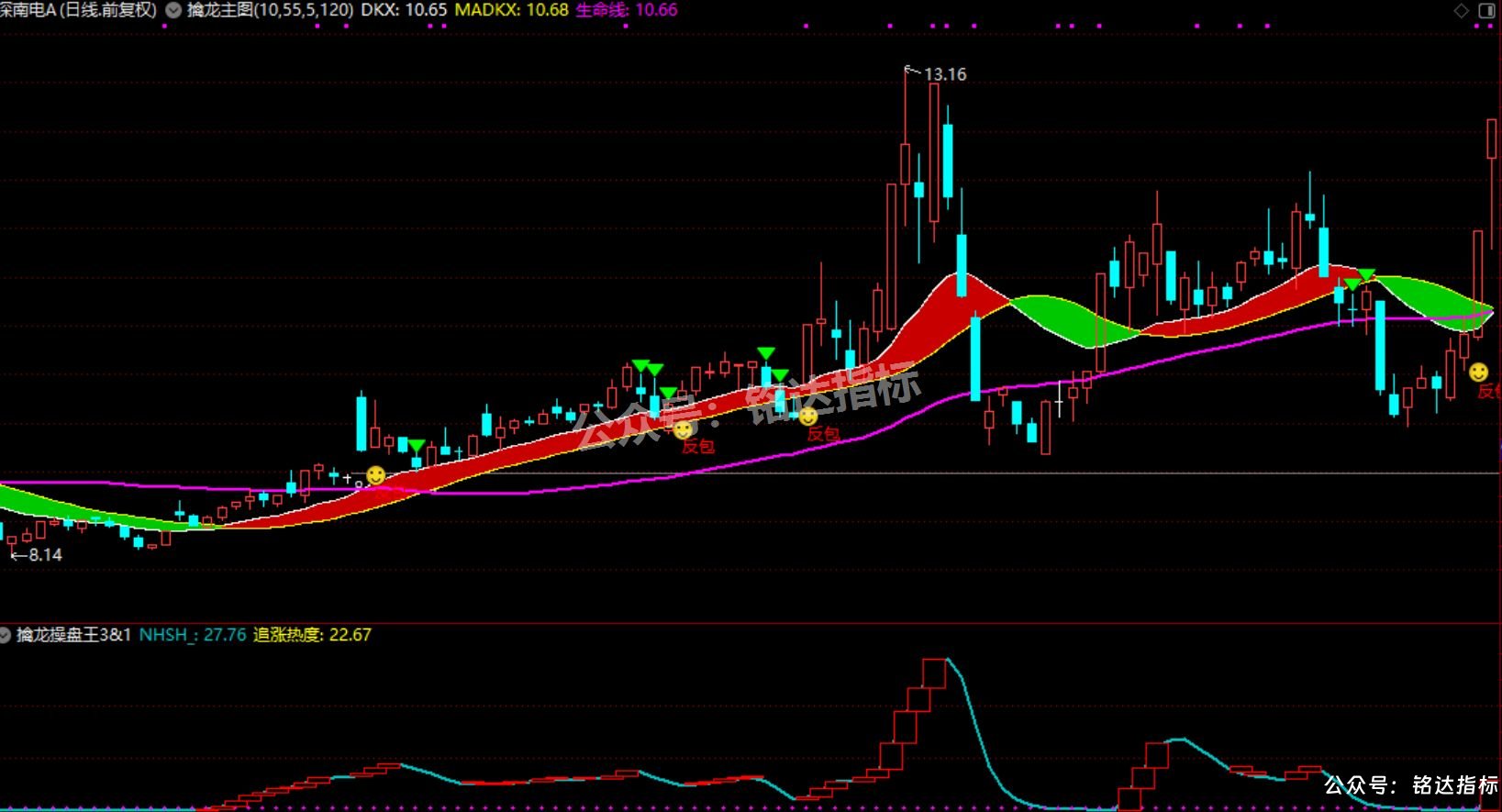Click the 擒龙主图(10,55,5,120) indicator name

[x=270, y=10]
